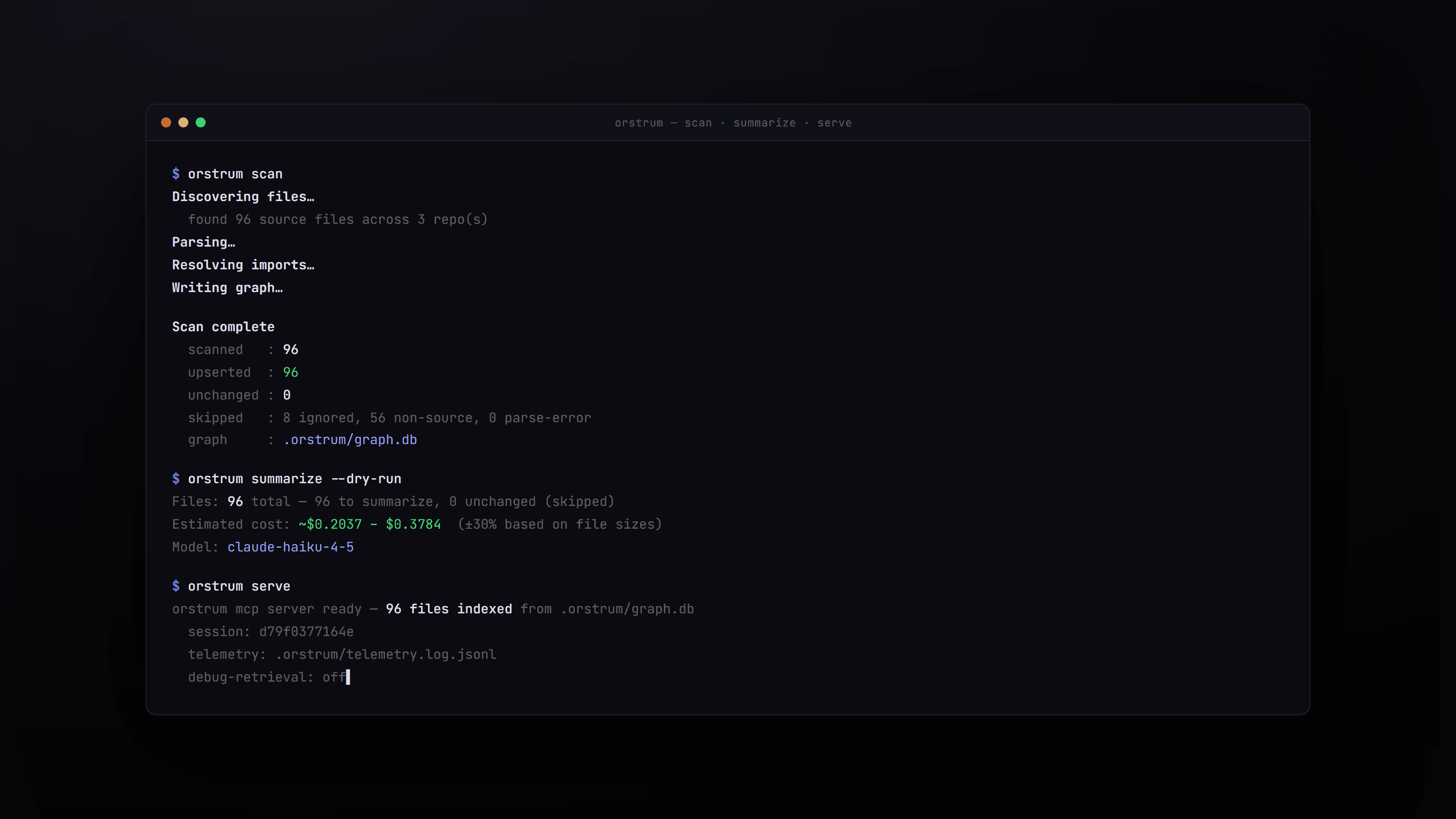Click the '.orstrum/graph.db' path in scan summary

tap(350, 440)
